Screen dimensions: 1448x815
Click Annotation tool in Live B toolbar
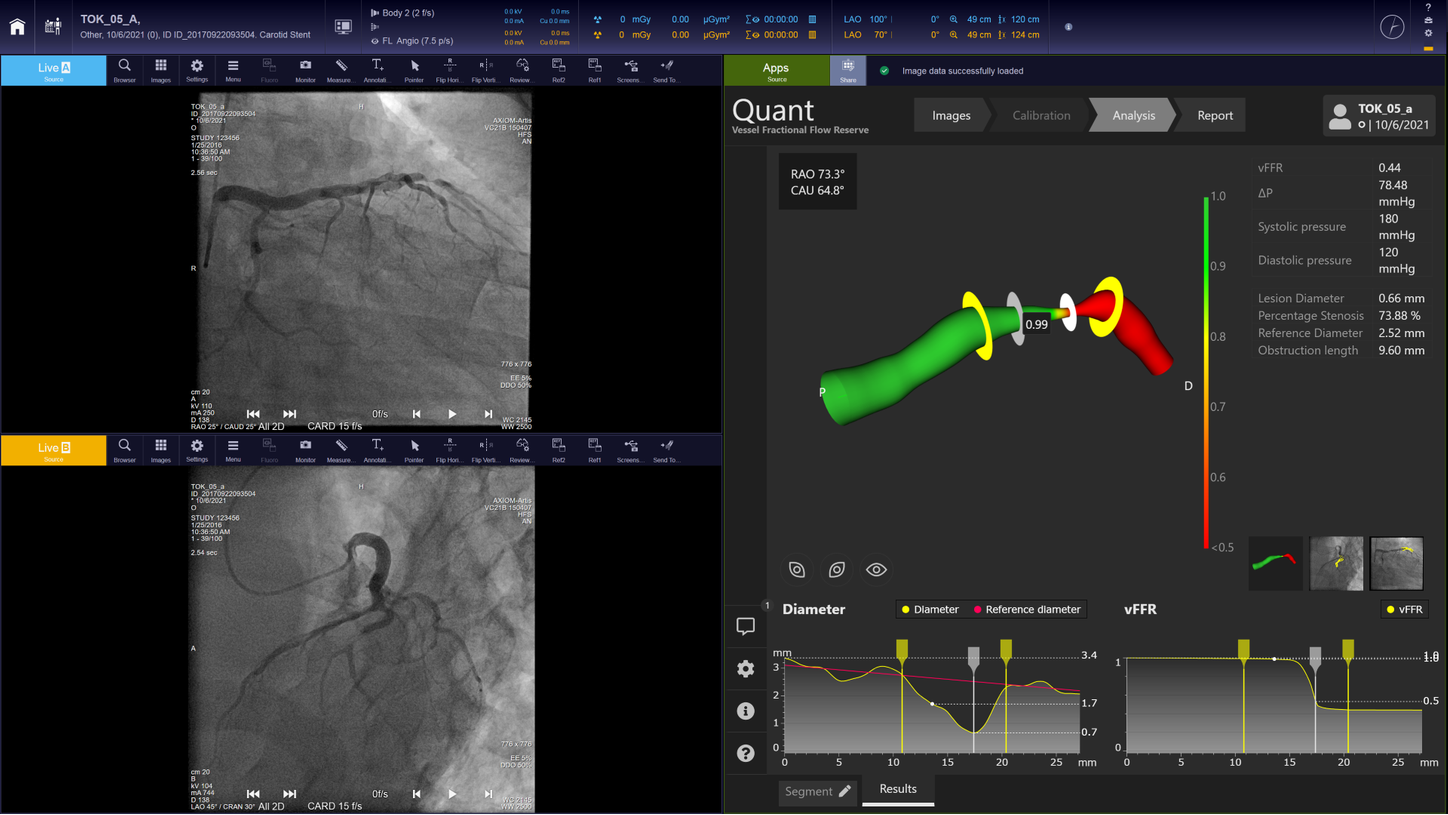click(x=377, y=450)
